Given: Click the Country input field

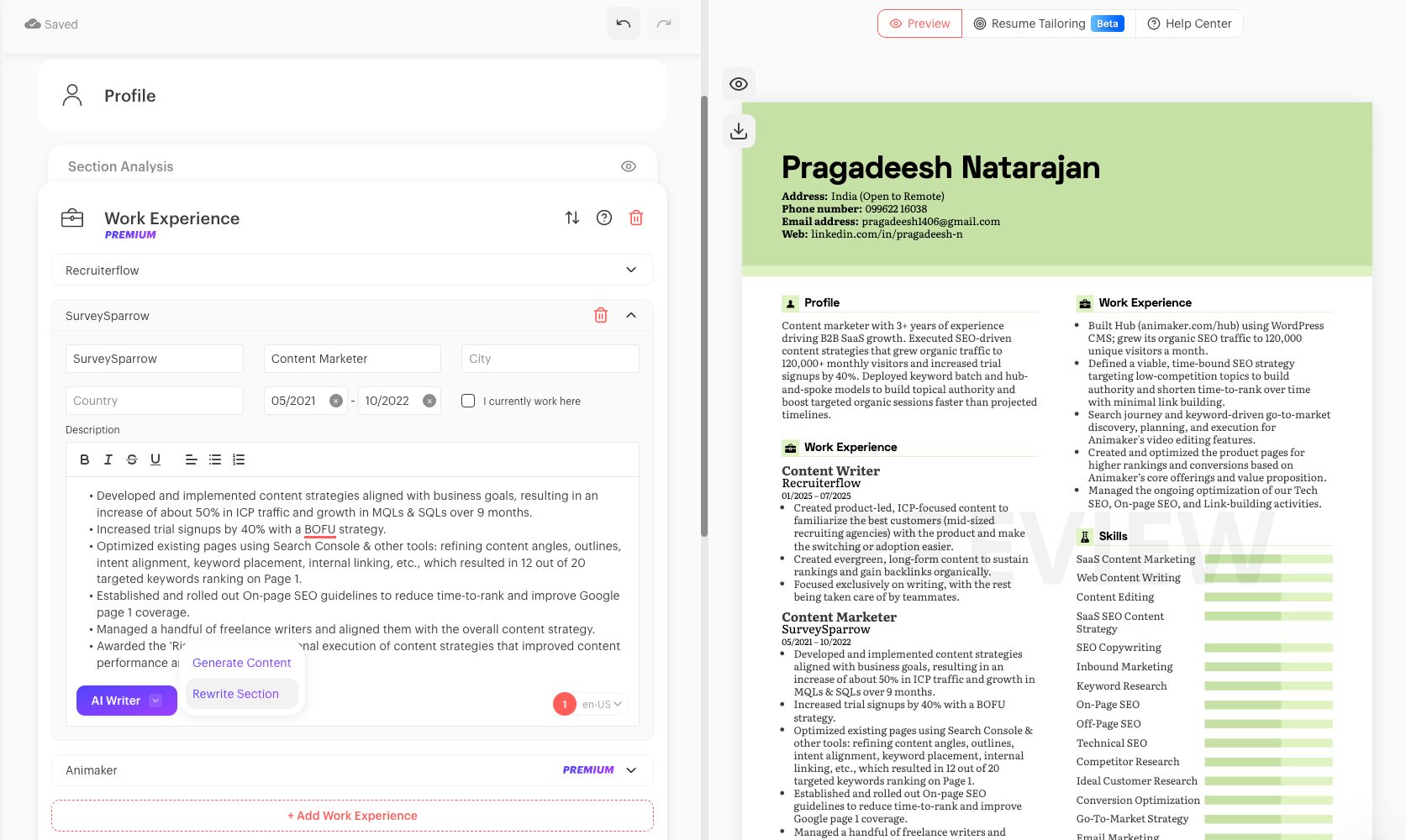Looking at the screenshot, I should pyautogui.click(x=155, y=401).
